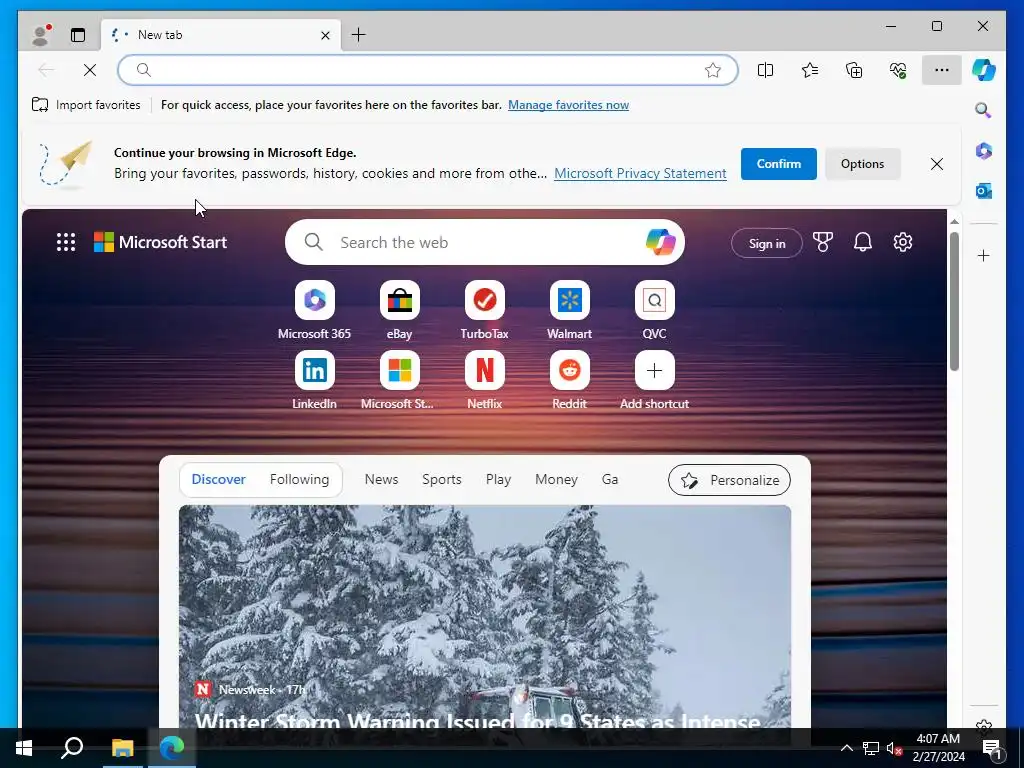This screenshot has width=1024, height=768.
Task: Switch to the Play tab
Action: pyautogui.click(x=498, y=479)
